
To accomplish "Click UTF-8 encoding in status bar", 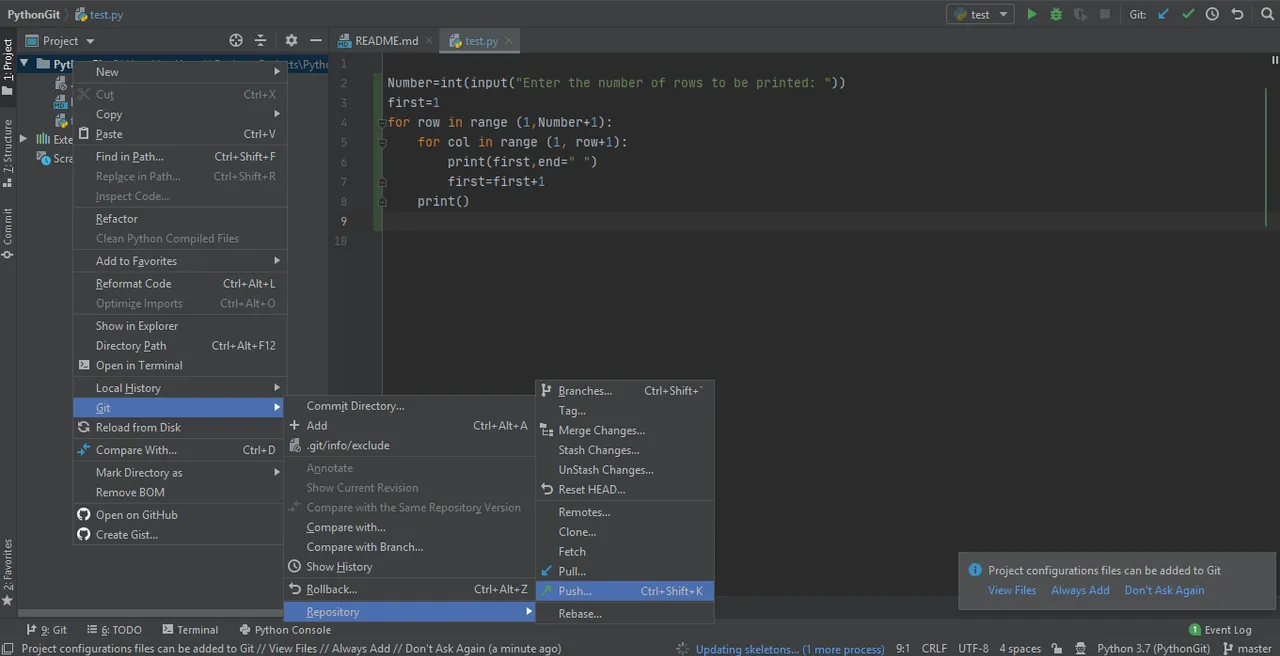I will click(x=973, y=648).
